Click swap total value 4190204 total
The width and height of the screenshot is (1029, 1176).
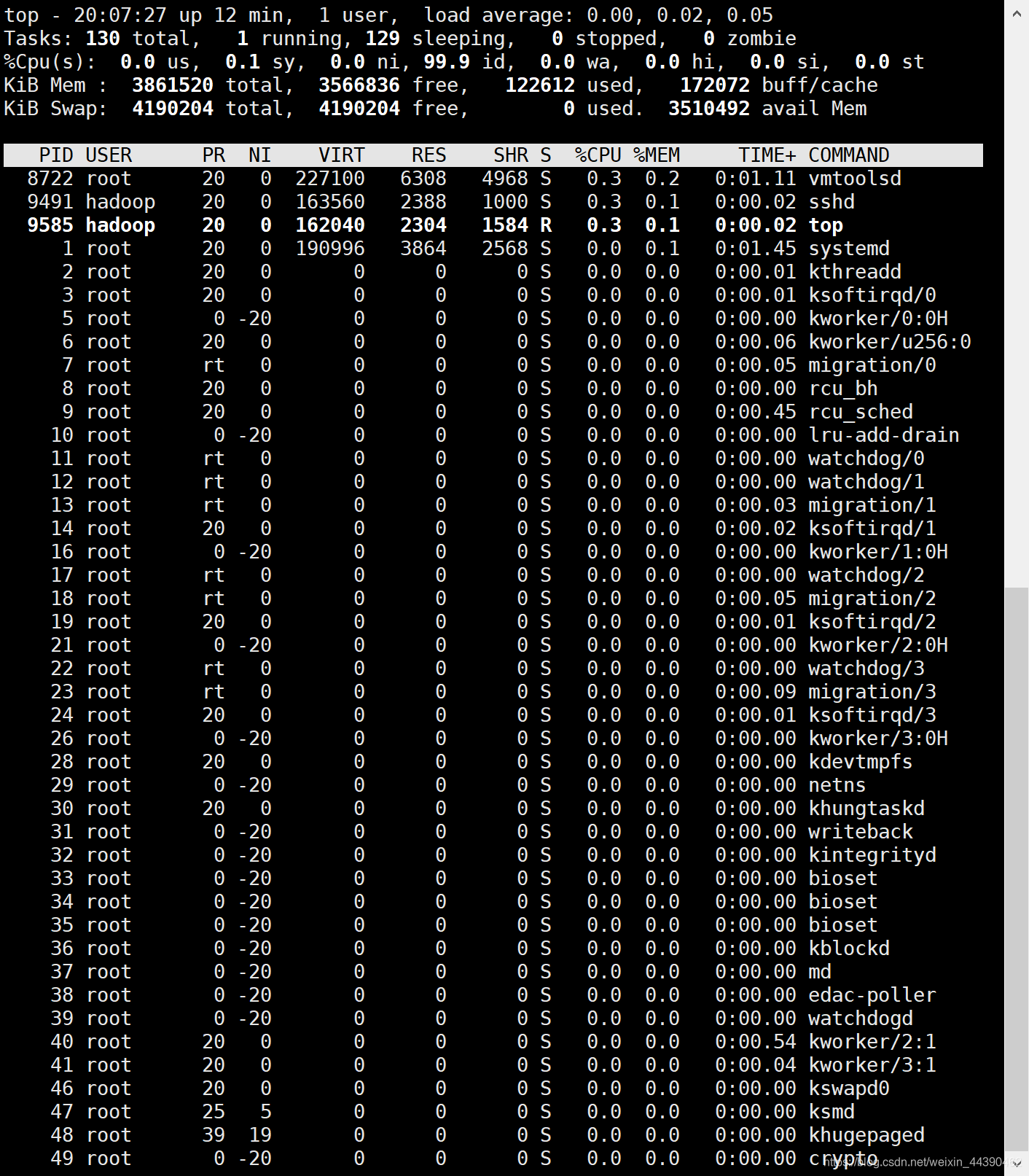[208, 109]
